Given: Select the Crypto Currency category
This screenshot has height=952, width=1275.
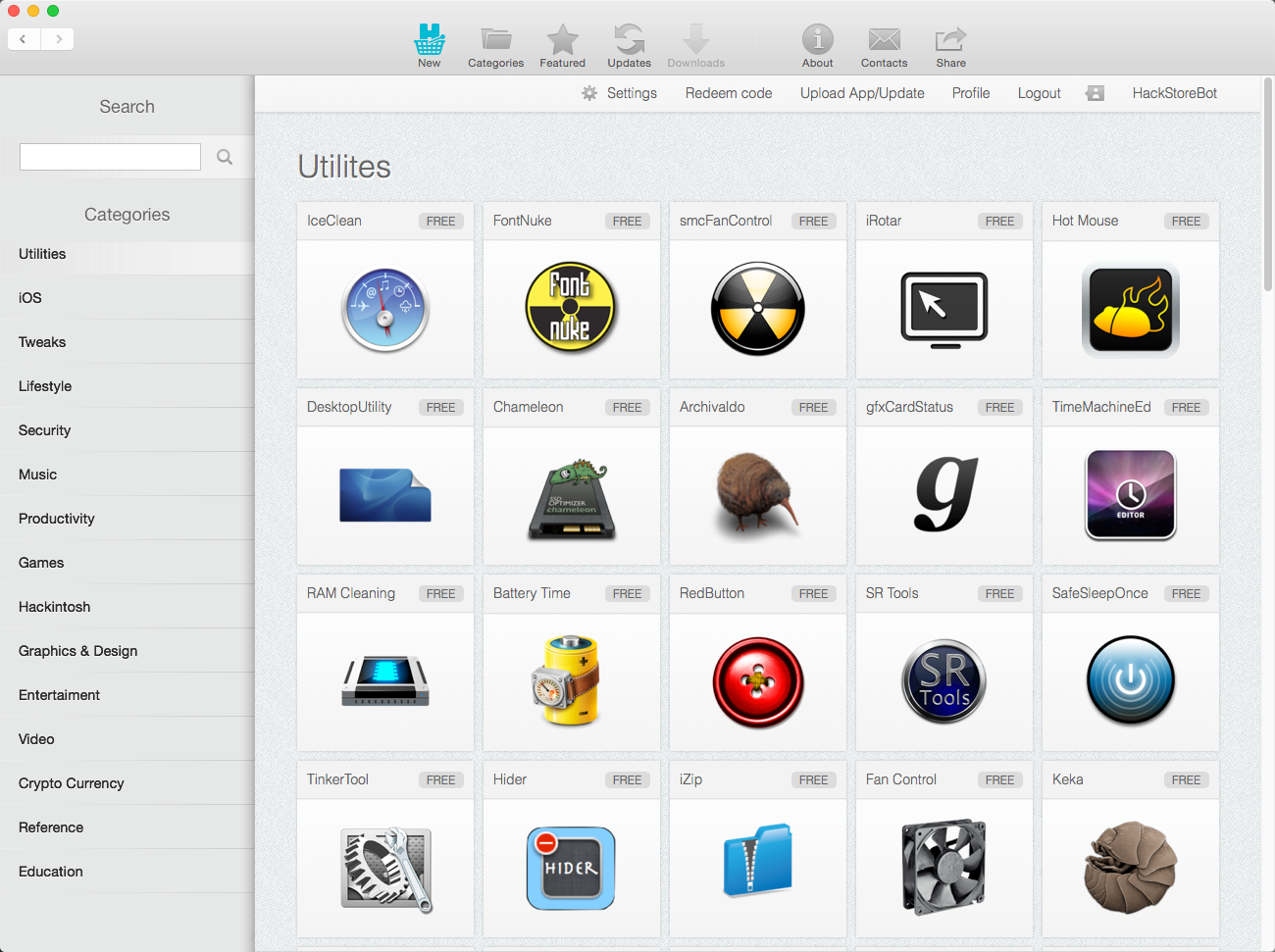Looking at the screenshot, I should point(127,783).
